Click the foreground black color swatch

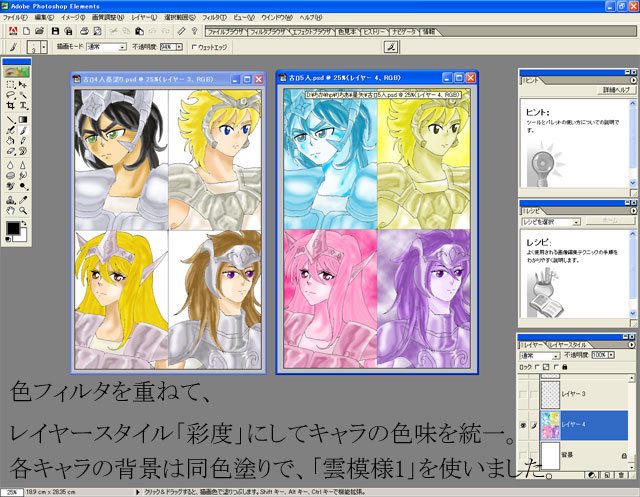pyautogui.click(x=13, y=228)
